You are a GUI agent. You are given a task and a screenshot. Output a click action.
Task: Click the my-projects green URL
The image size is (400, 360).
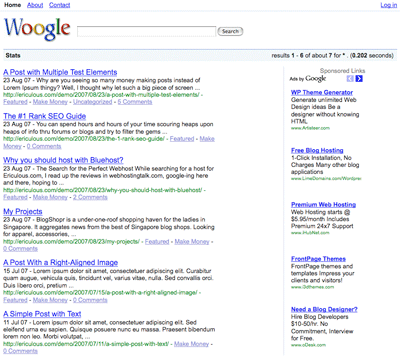click(x=71, y=242)
